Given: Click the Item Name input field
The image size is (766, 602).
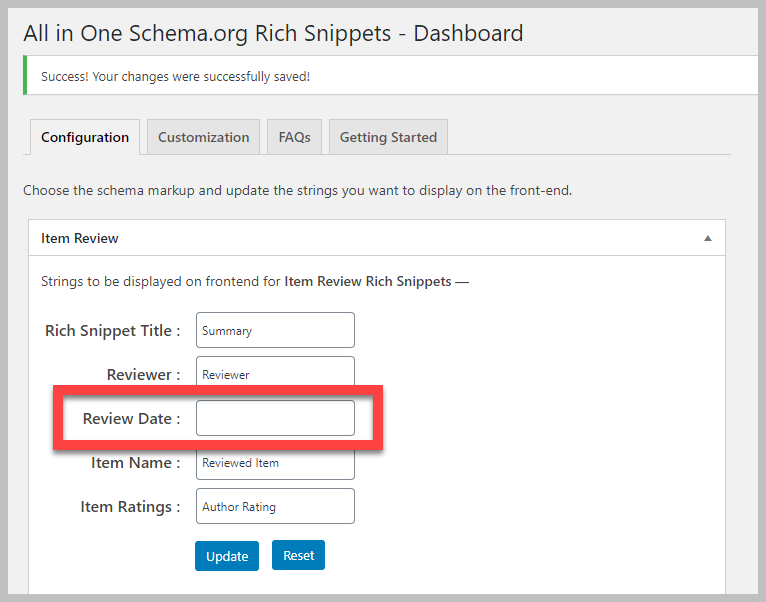Looking at the screenshot, I should click(276, 464).
